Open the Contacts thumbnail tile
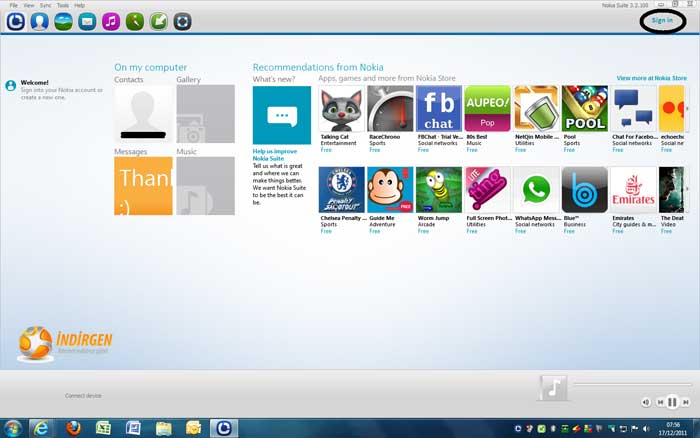This screenshot has height=438, width=700. click(x=143, y=114)
